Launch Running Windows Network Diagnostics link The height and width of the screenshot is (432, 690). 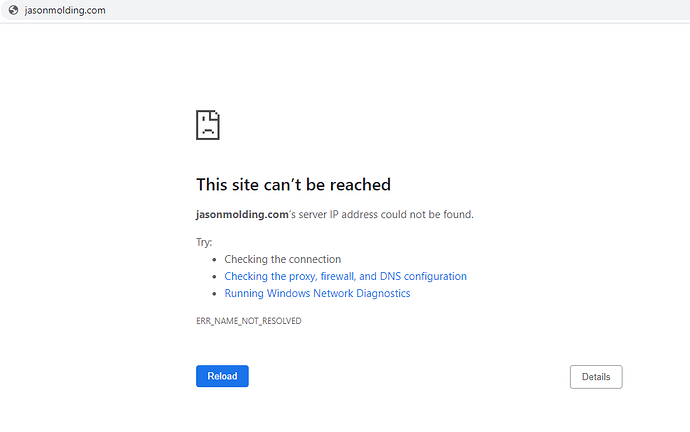pos(317,293)
